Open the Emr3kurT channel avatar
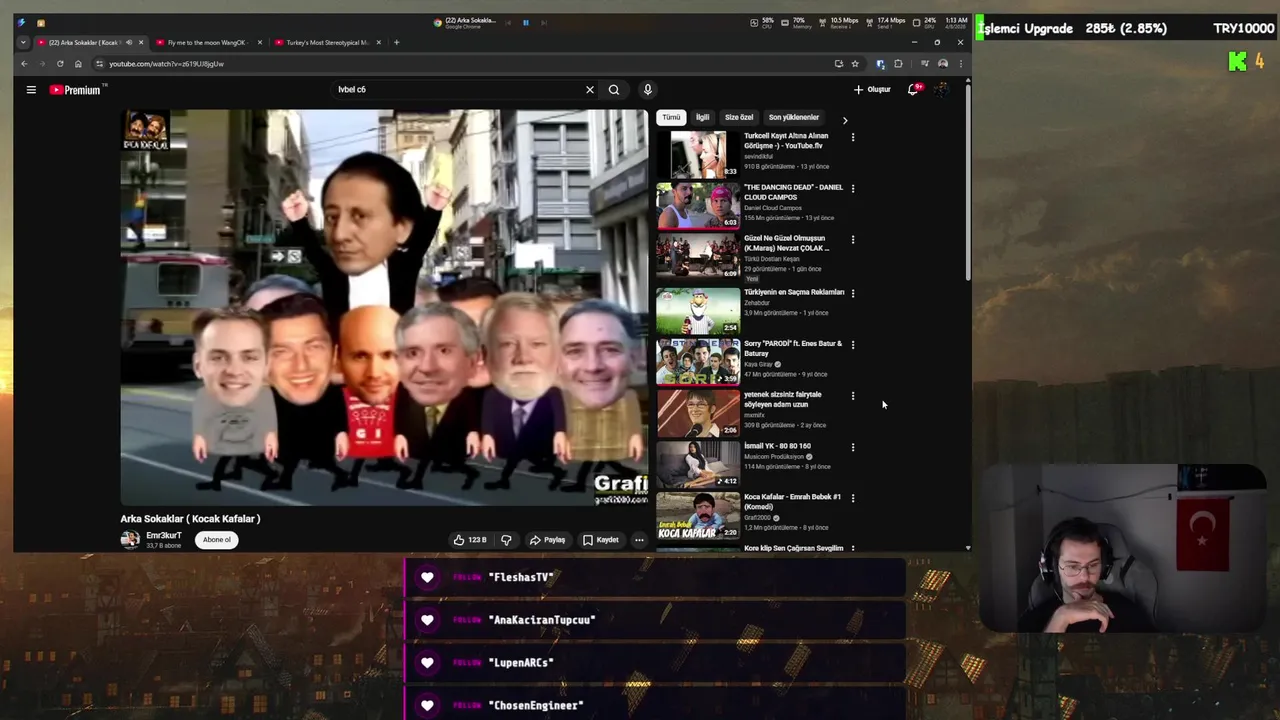 (x=130, y=540)
